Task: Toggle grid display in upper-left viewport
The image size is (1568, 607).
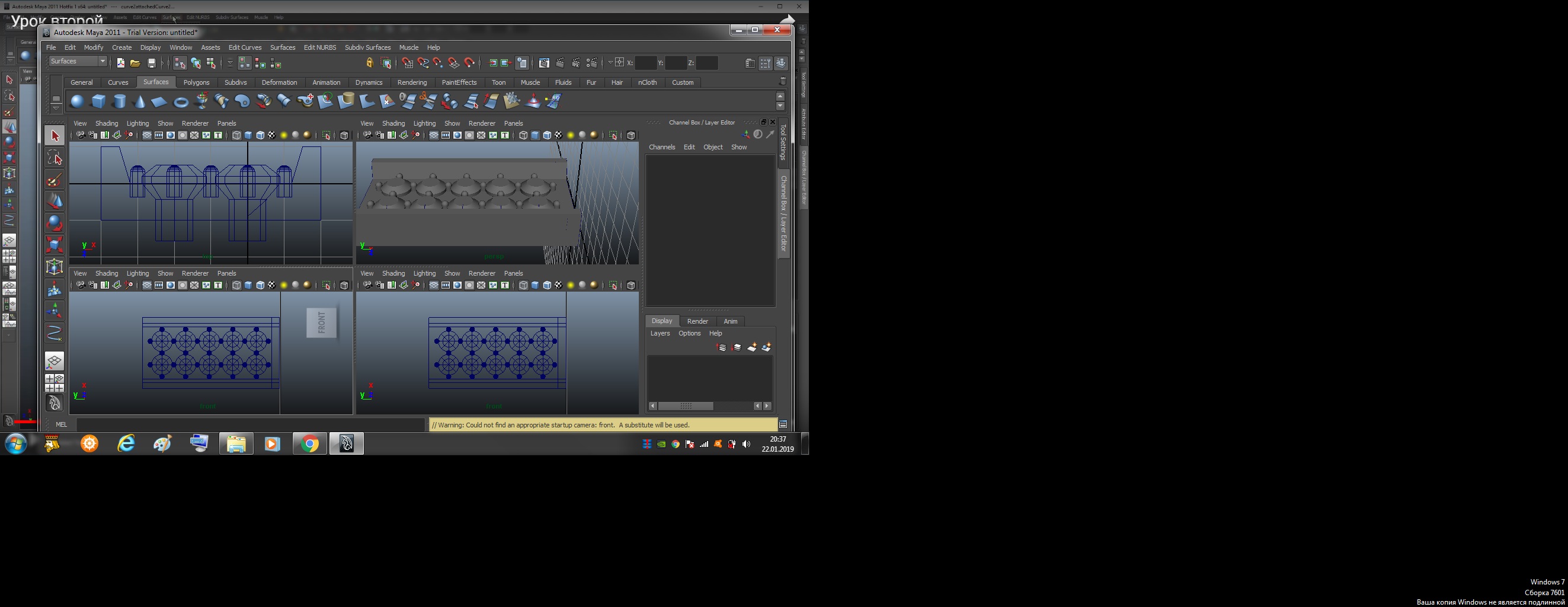Action: click(x=148, y=135)
